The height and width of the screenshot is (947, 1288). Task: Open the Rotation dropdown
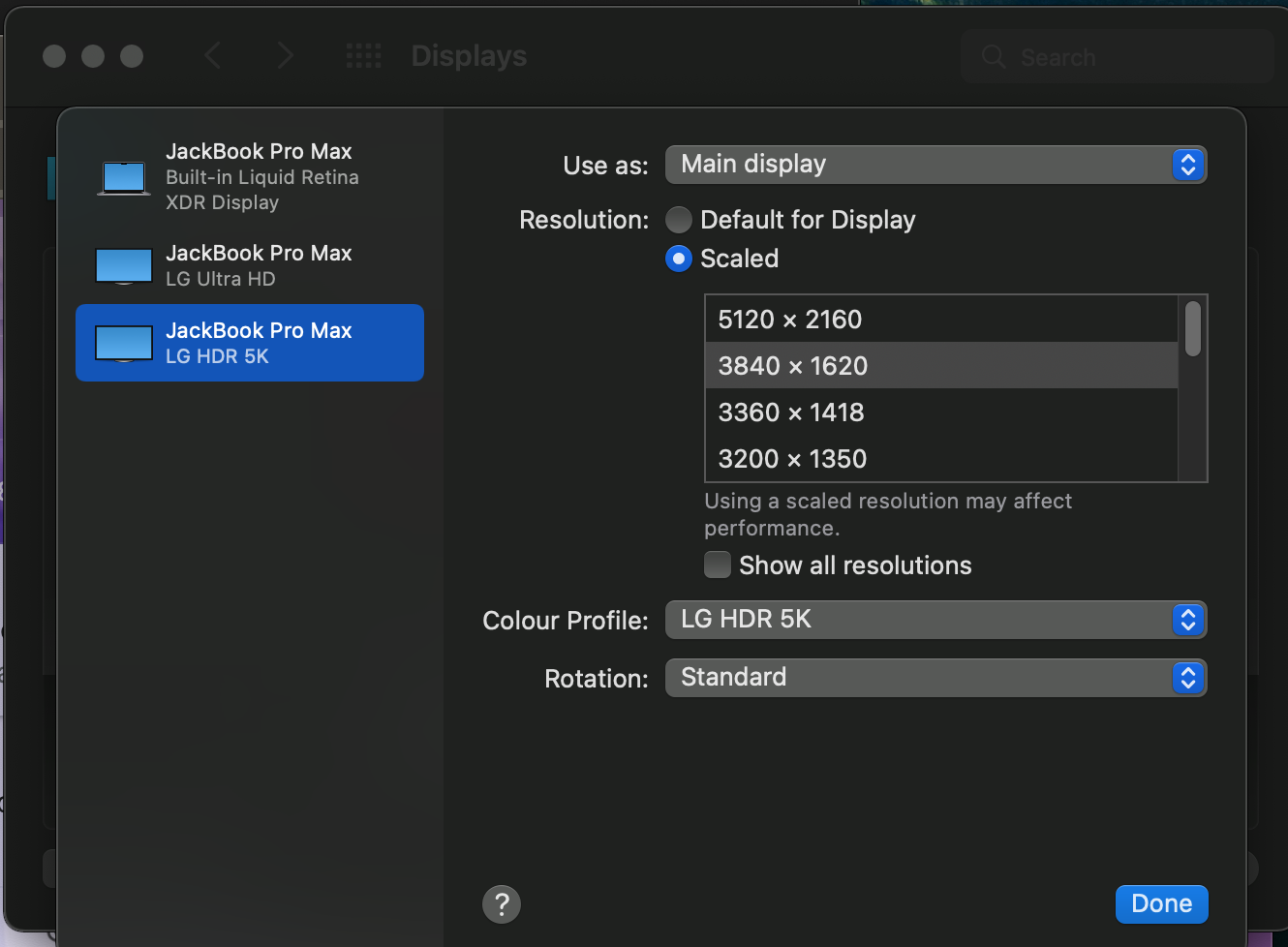tap(935, 678)
